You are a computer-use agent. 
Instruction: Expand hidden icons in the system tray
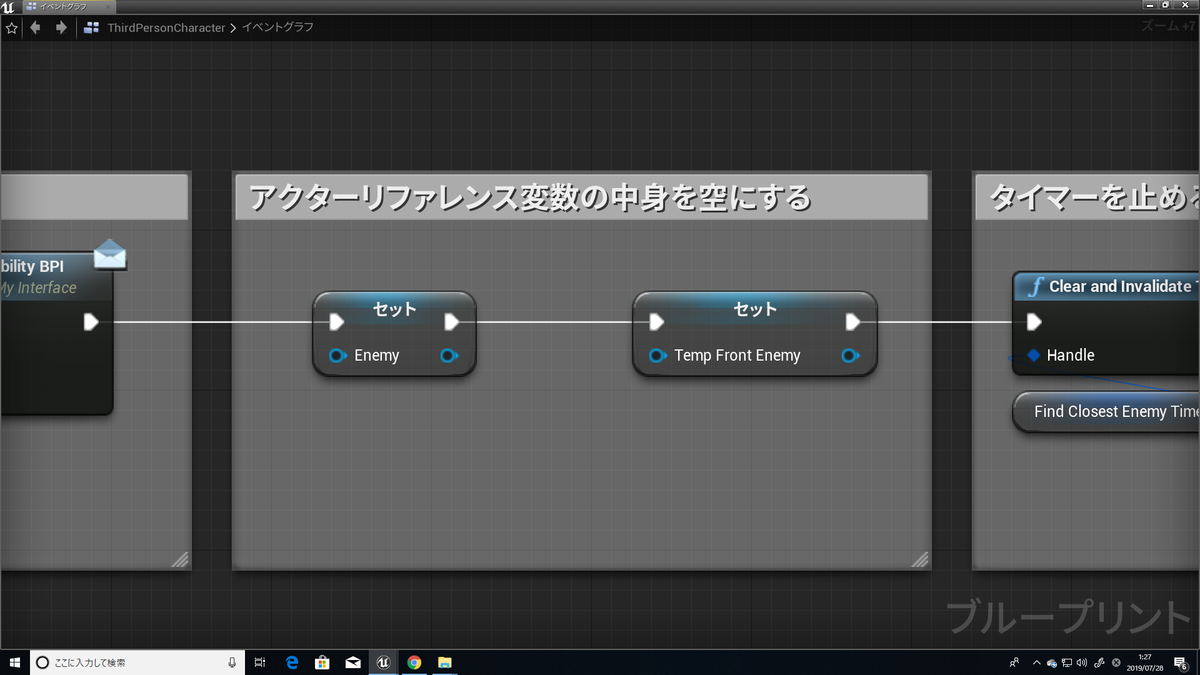pyautogui.click(x=1036, y=662)
